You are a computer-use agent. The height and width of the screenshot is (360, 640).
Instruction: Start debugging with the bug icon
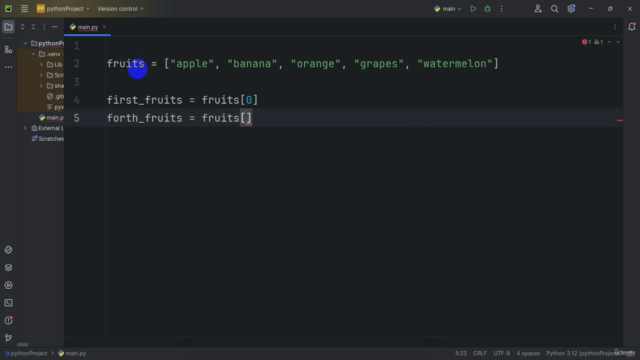pyautogui.click(x=487, y=9)
